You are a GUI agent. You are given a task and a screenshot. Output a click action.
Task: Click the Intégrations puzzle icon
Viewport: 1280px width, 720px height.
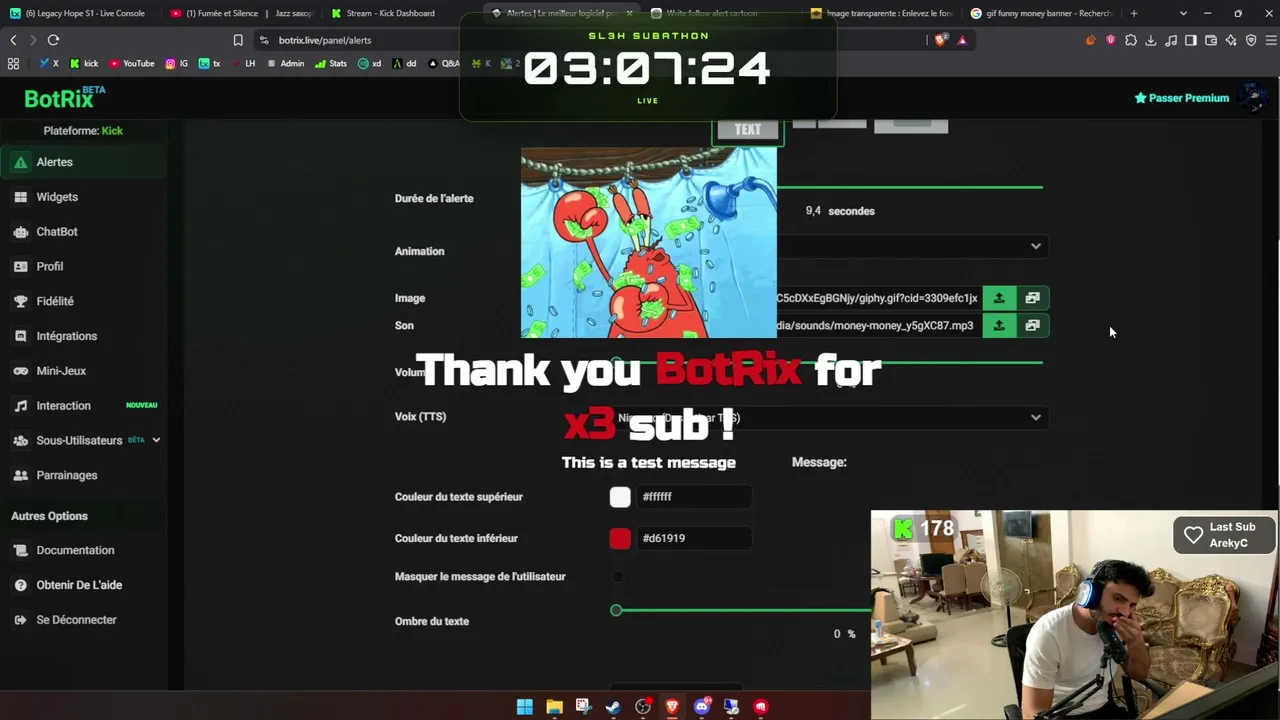pos(20,336)
